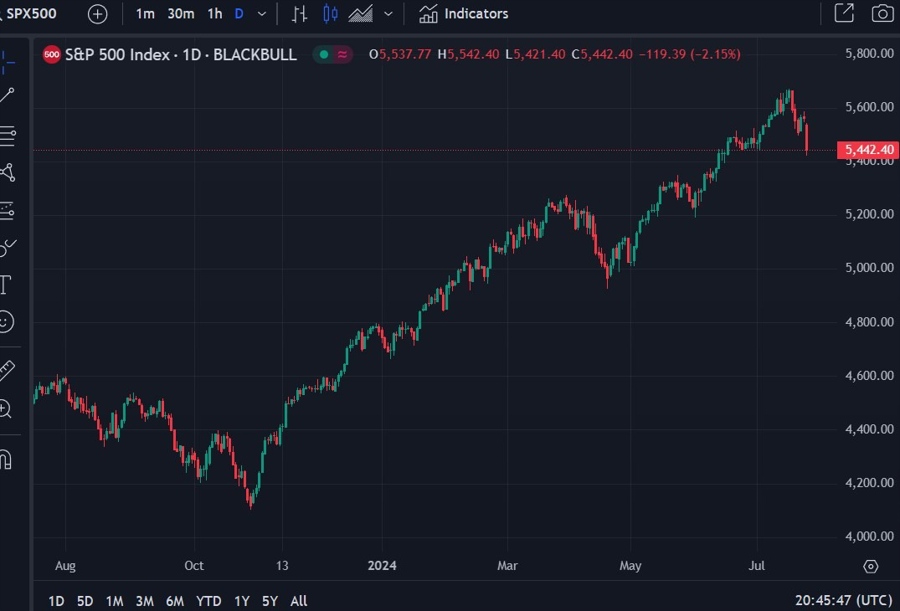Select the Ruler measurement tool
Viewport: 900px width, 611px height.
click(x=10, y=370)
